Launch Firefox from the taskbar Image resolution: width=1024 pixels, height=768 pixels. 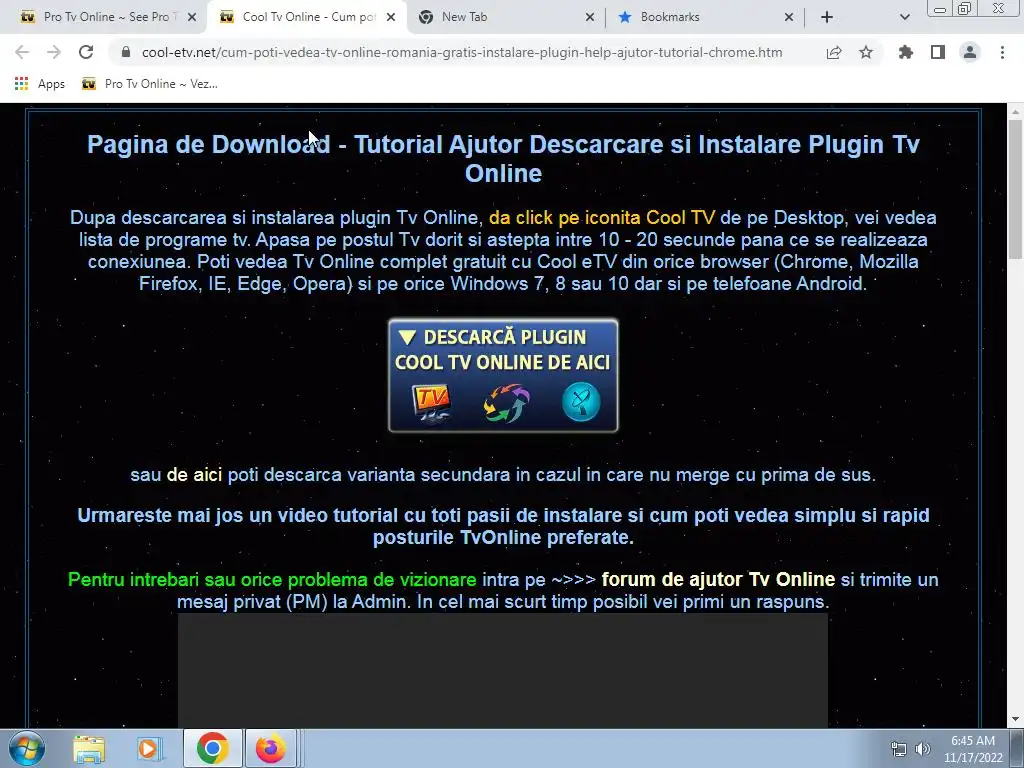[271, 748]
